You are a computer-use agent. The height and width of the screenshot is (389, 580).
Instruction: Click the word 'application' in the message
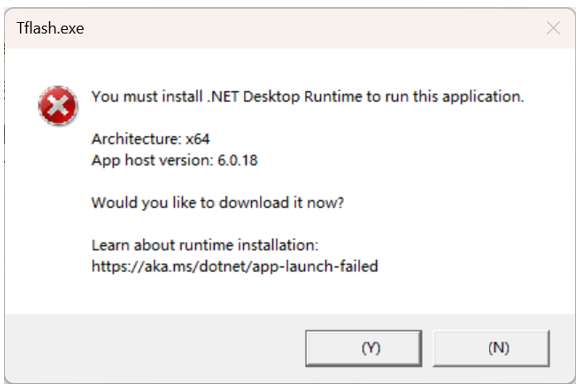click(483, 97)
